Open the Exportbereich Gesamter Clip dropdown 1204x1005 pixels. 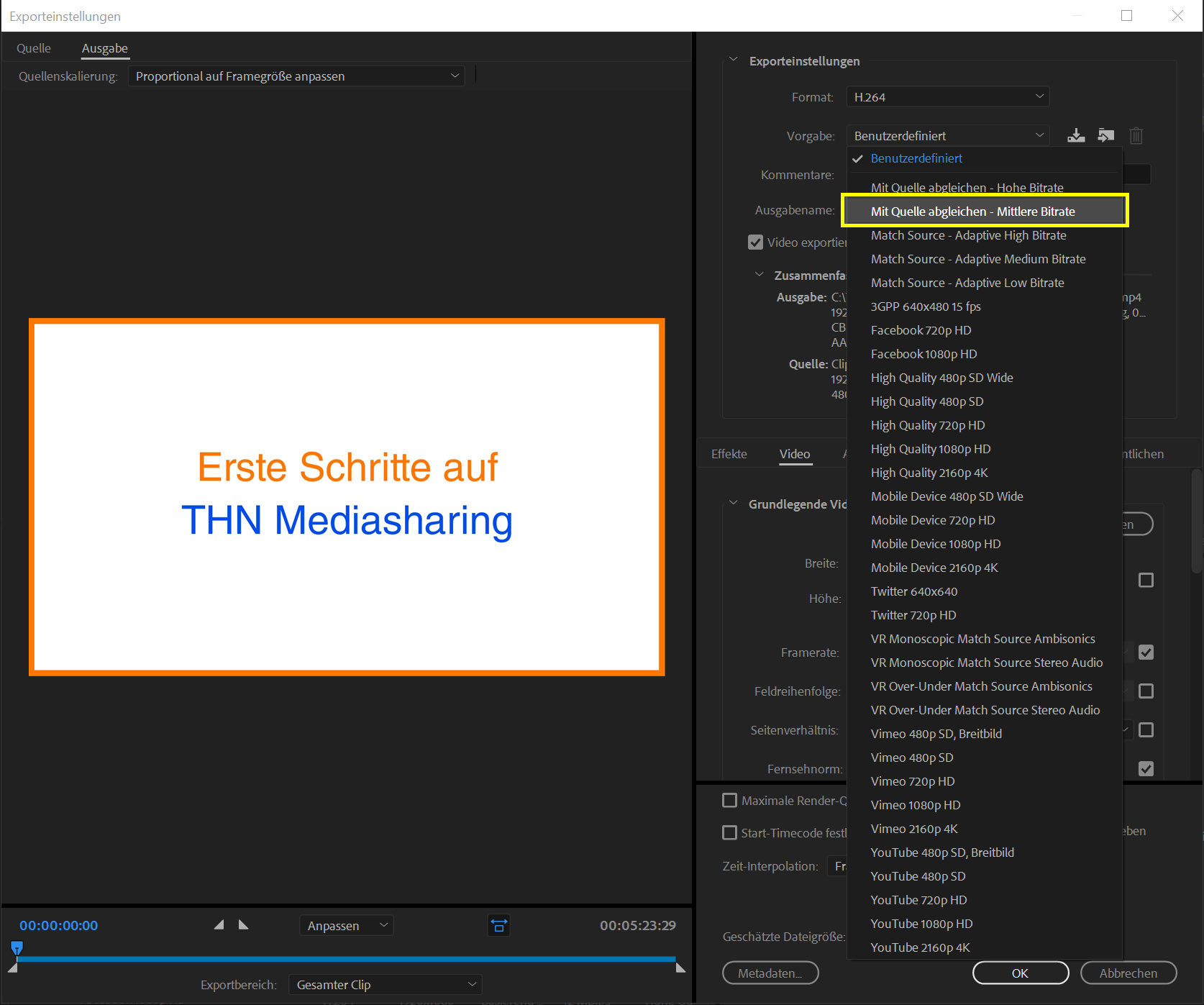click(x=386, y=985)
